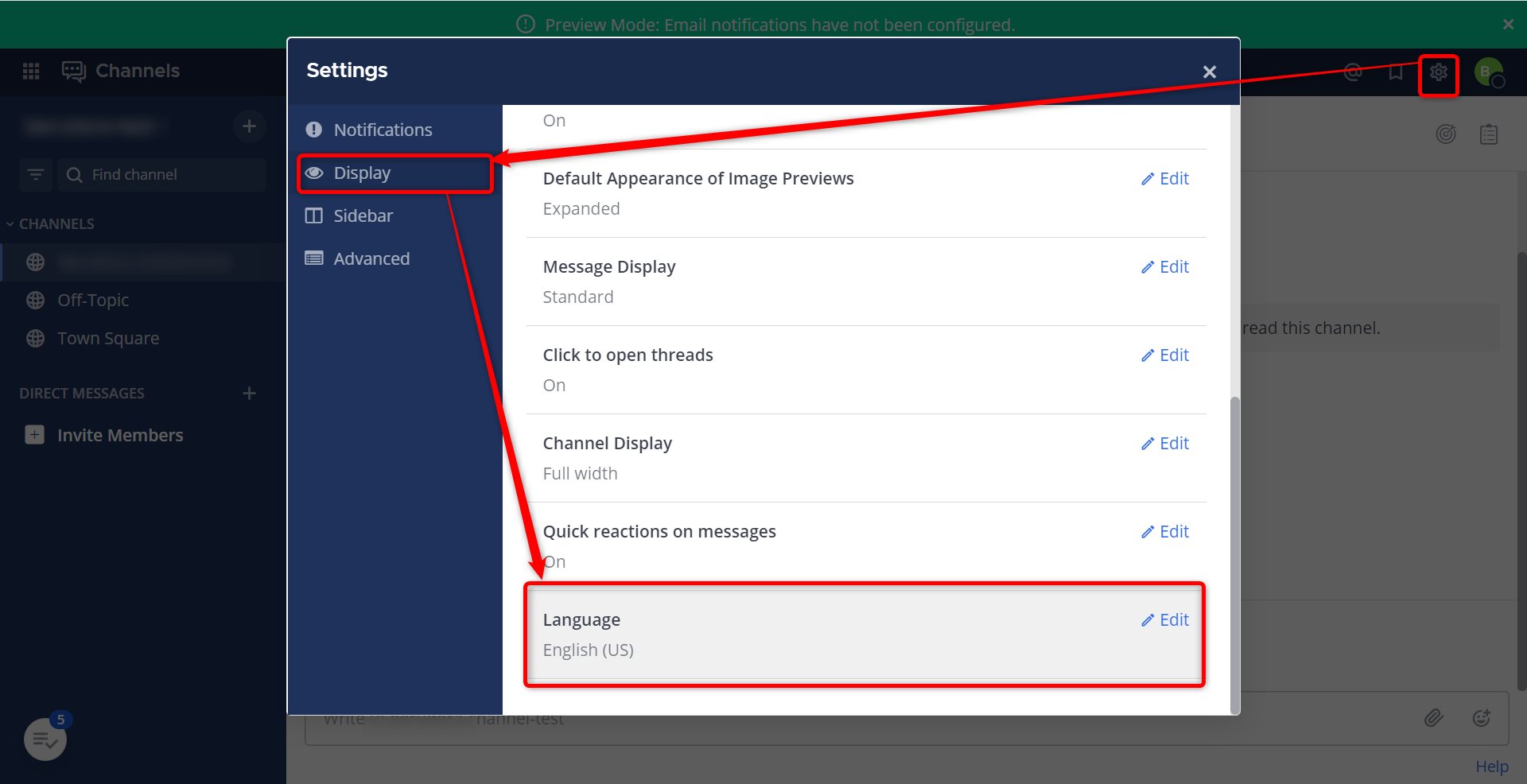Click the attachment paperclip icon

1433,718
